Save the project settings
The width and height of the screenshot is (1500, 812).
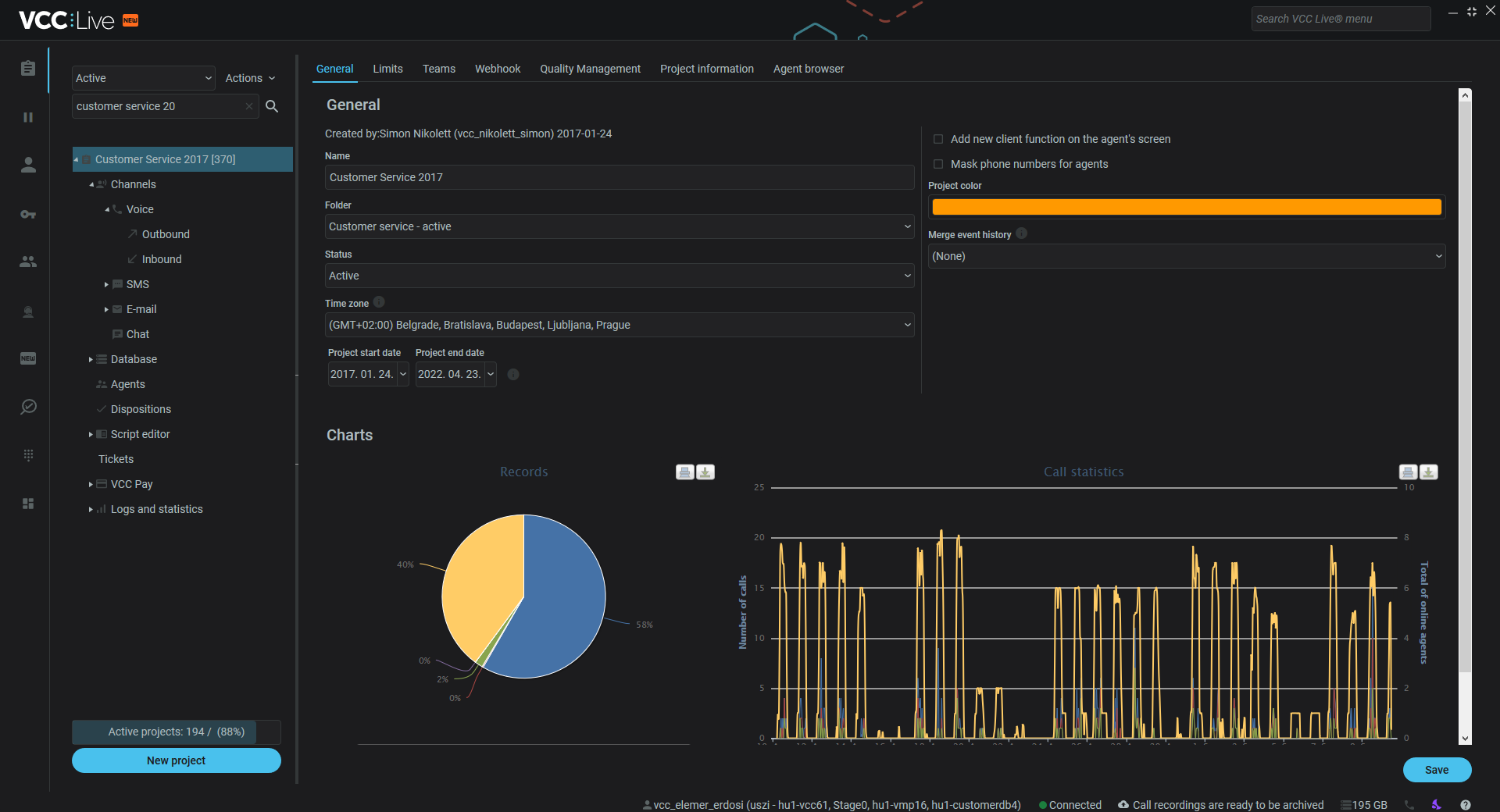point(1437,770)
